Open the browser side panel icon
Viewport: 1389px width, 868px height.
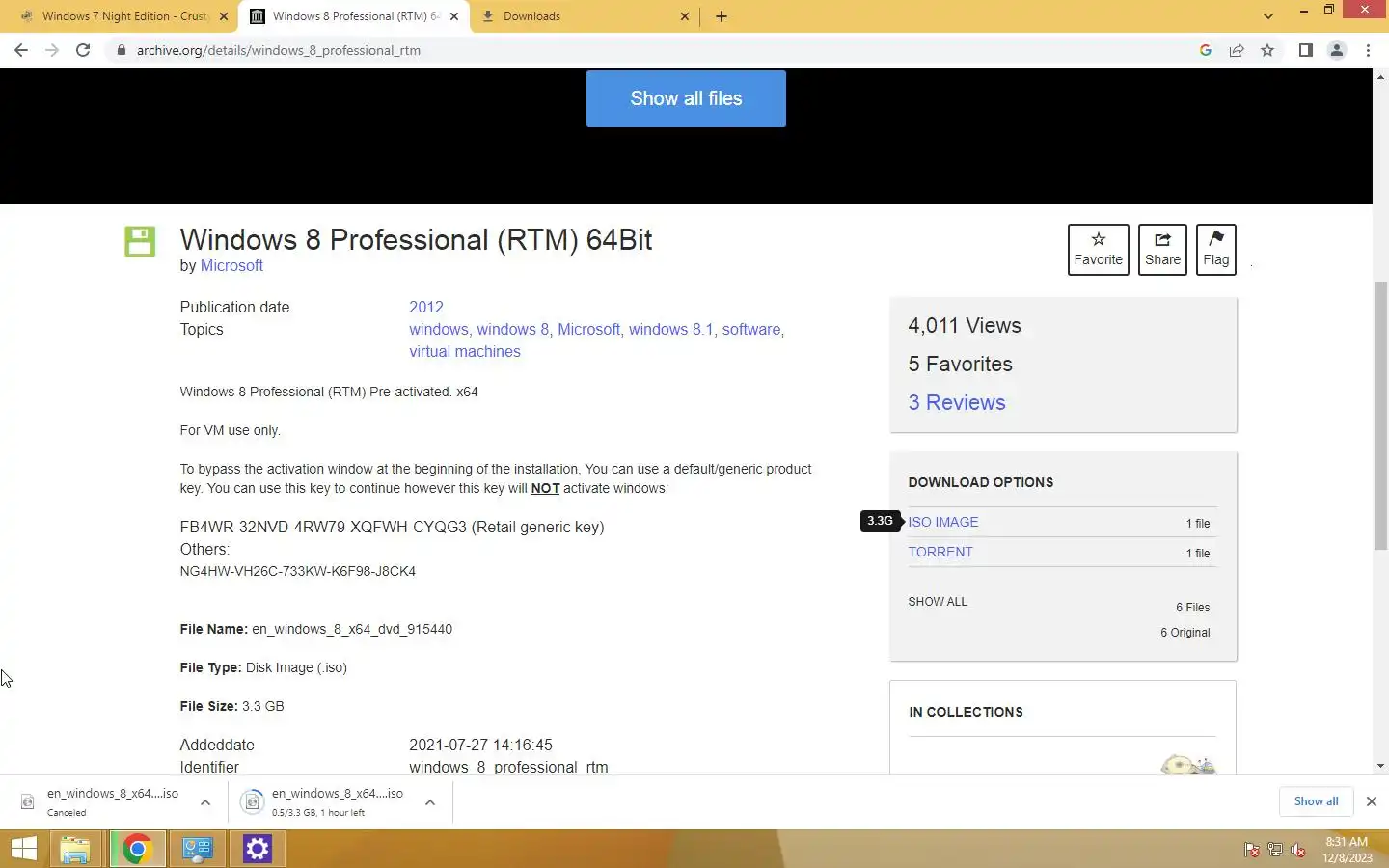pos(1305,50)
